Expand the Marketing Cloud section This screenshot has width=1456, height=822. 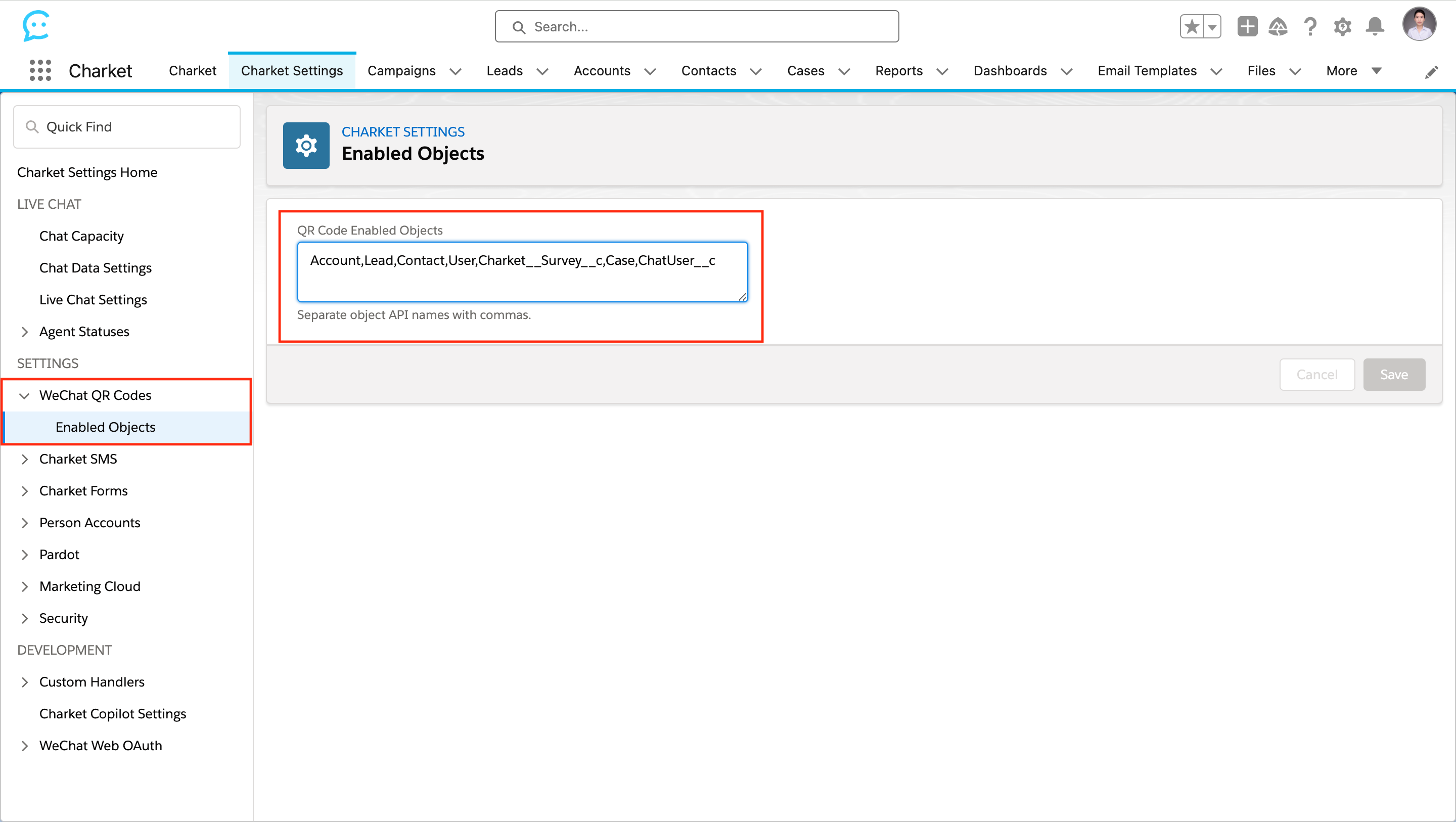pyautogui.click(x=24, y=587)
